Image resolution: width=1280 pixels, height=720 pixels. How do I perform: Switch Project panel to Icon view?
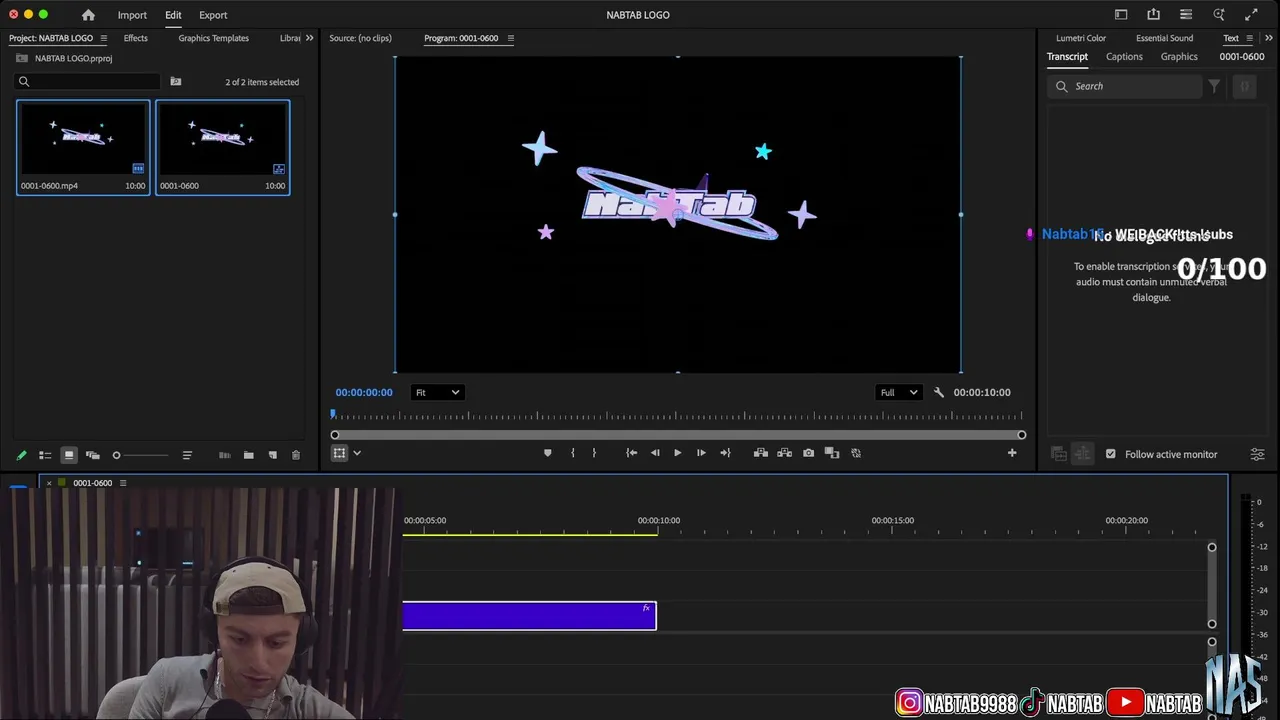(x=69, y=455)
